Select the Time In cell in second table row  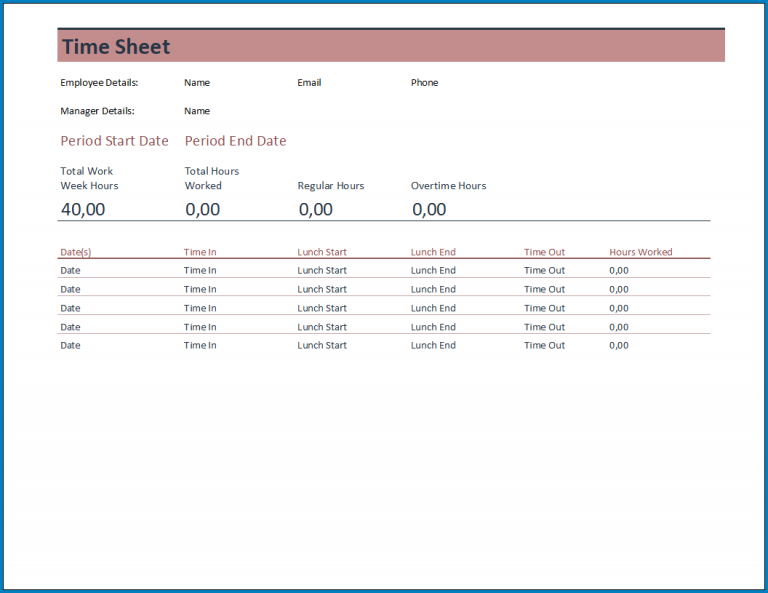click(x=200, y=289)
